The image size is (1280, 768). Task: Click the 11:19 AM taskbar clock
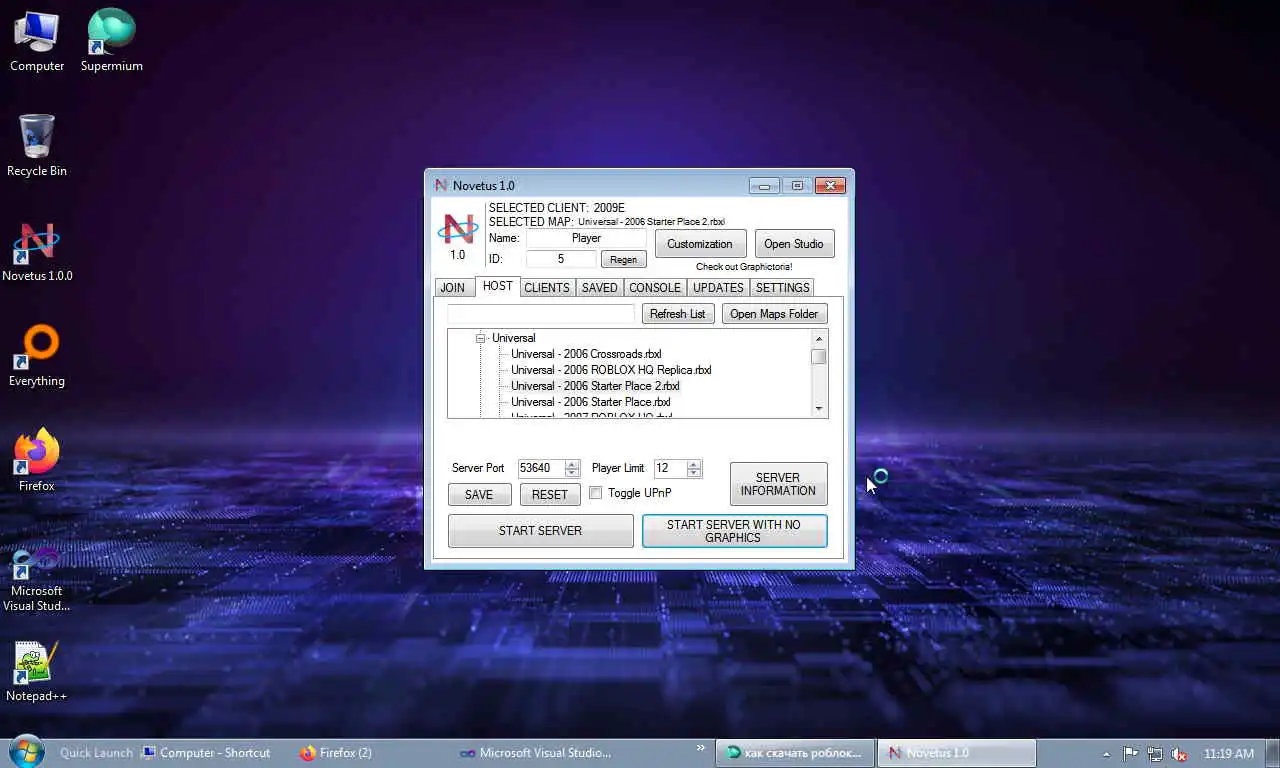(1229, 754)
